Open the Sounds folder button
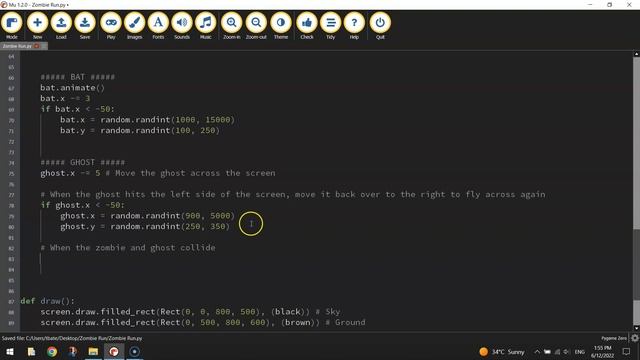This screenshot has height=360, width=640. (x=182, y=26)
